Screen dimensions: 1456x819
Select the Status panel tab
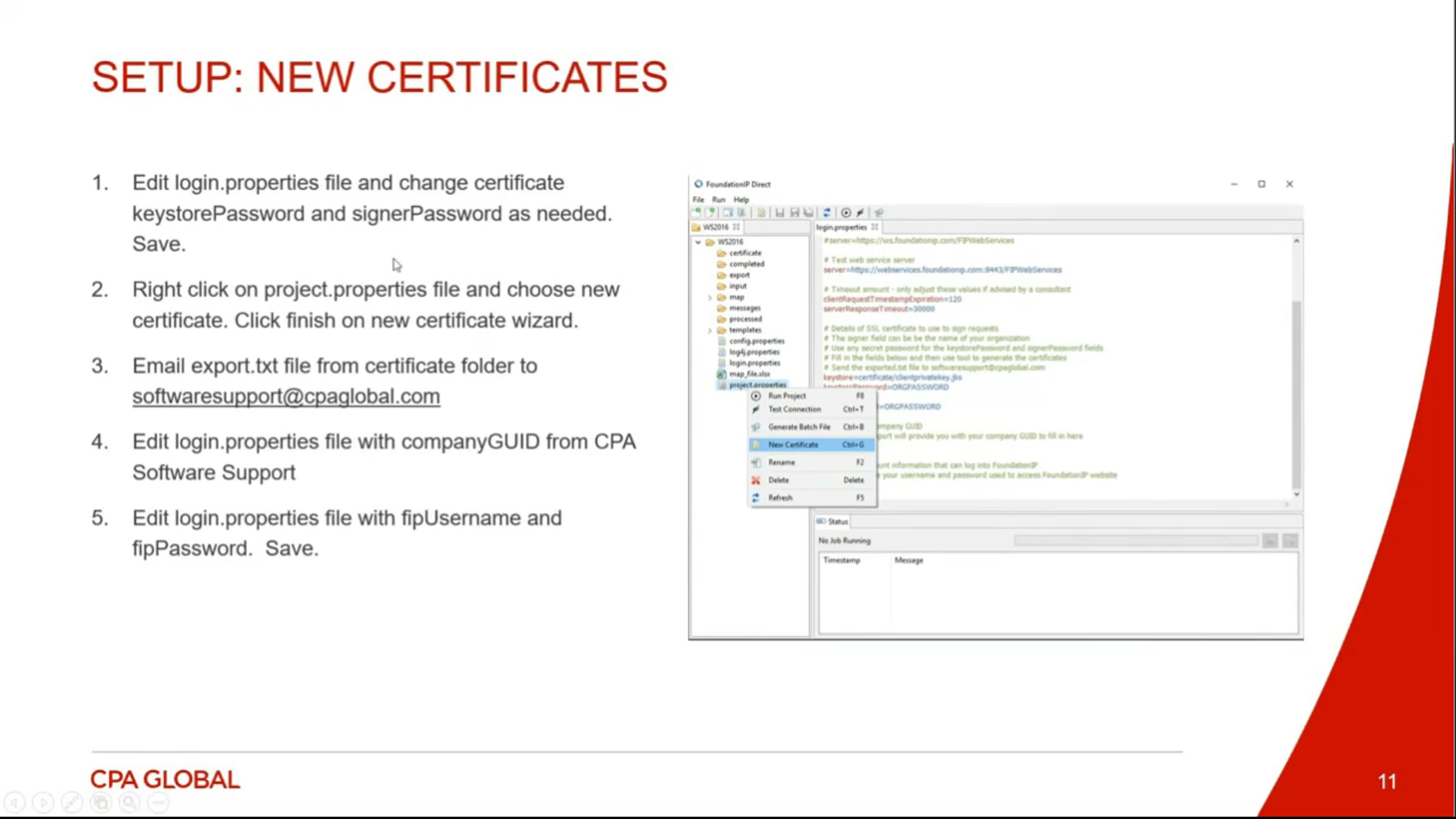pos(832,521)
